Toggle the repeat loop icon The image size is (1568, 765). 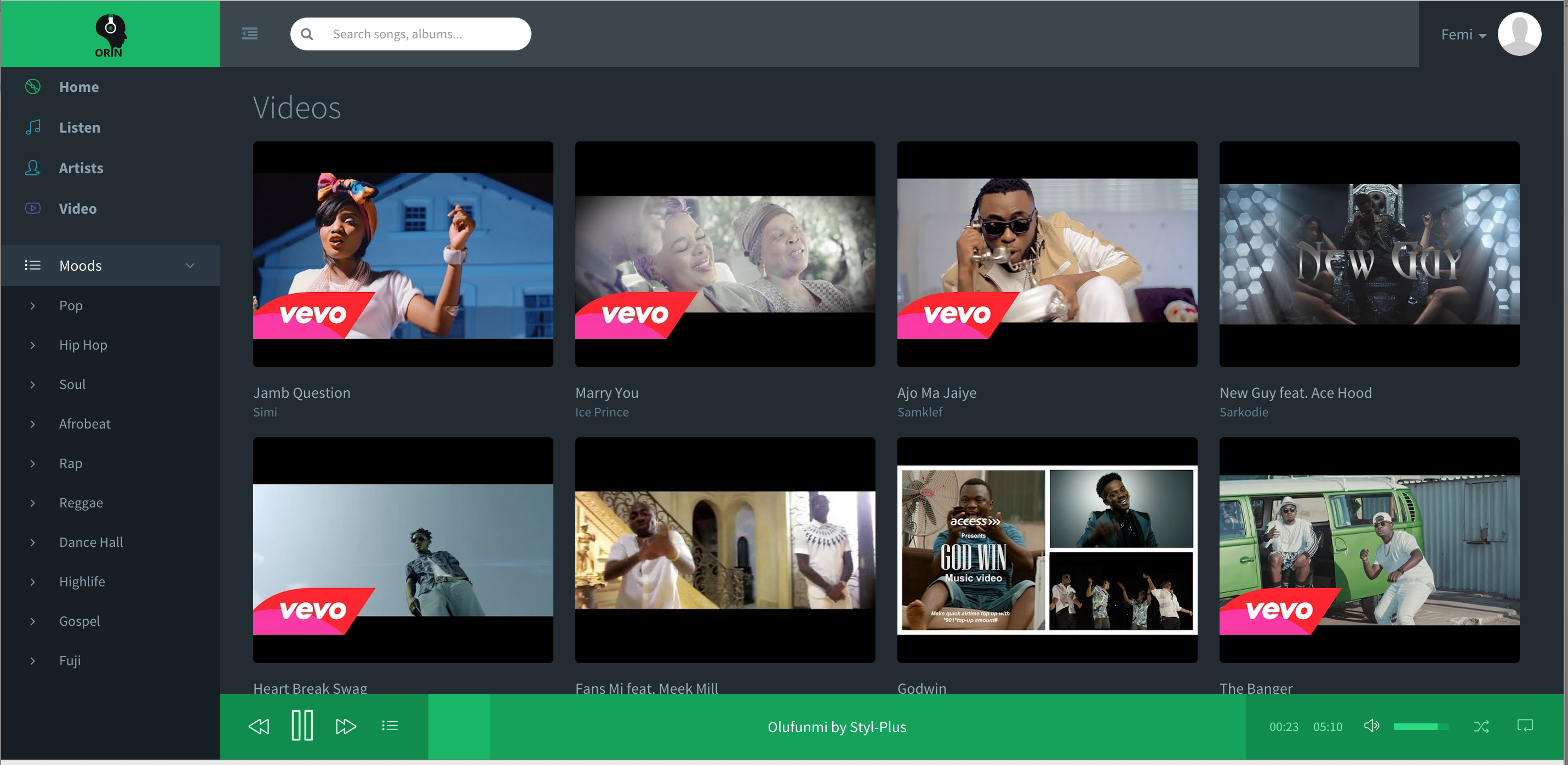click(x=1525, y=726)
